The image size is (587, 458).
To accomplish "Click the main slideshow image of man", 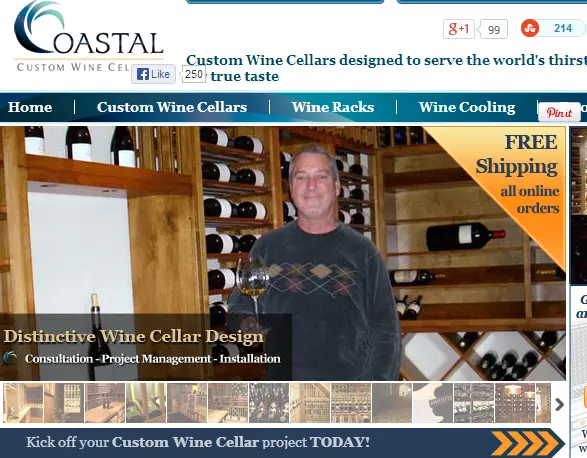I will coord(283,254).
